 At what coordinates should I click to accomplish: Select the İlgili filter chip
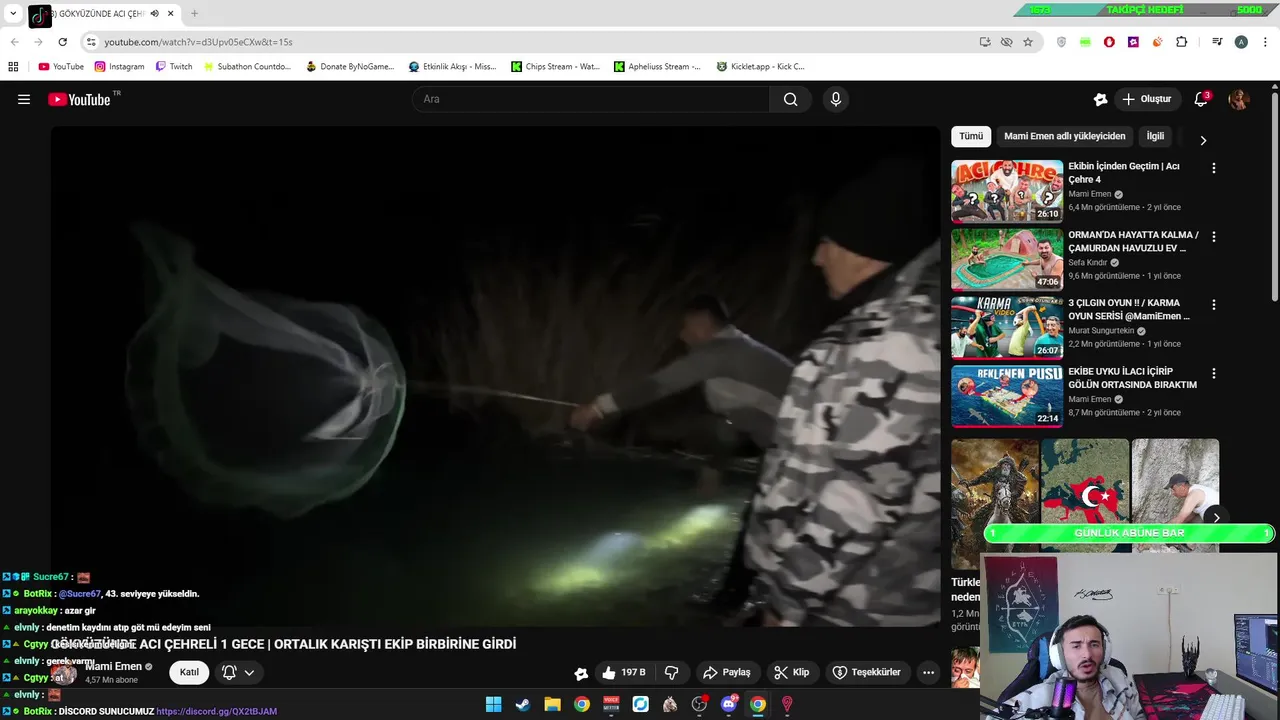click(x=1155, y=136)
